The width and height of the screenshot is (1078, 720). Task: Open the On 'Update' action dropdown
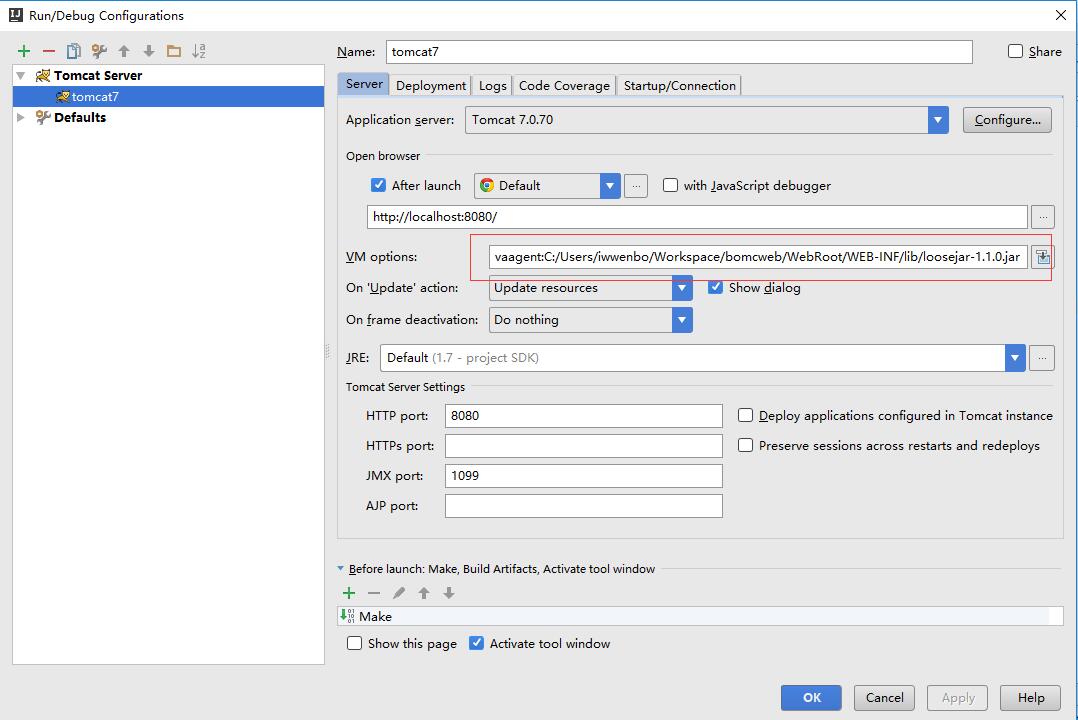point(682,288)
